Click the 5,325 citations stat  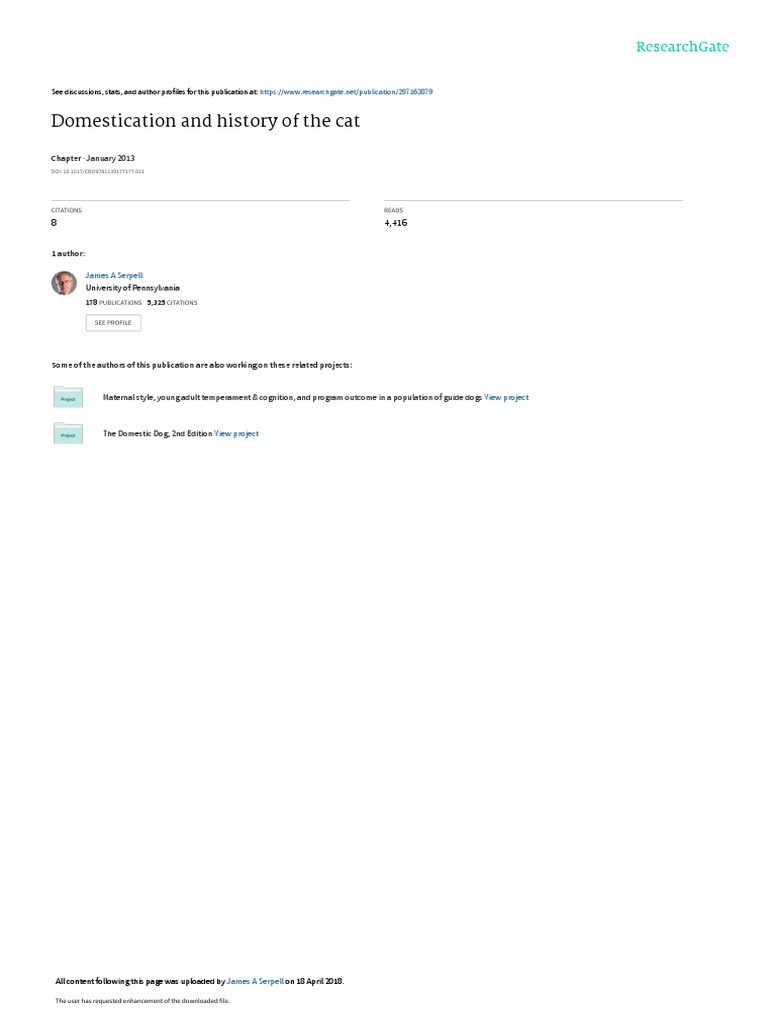coord(172,302)
